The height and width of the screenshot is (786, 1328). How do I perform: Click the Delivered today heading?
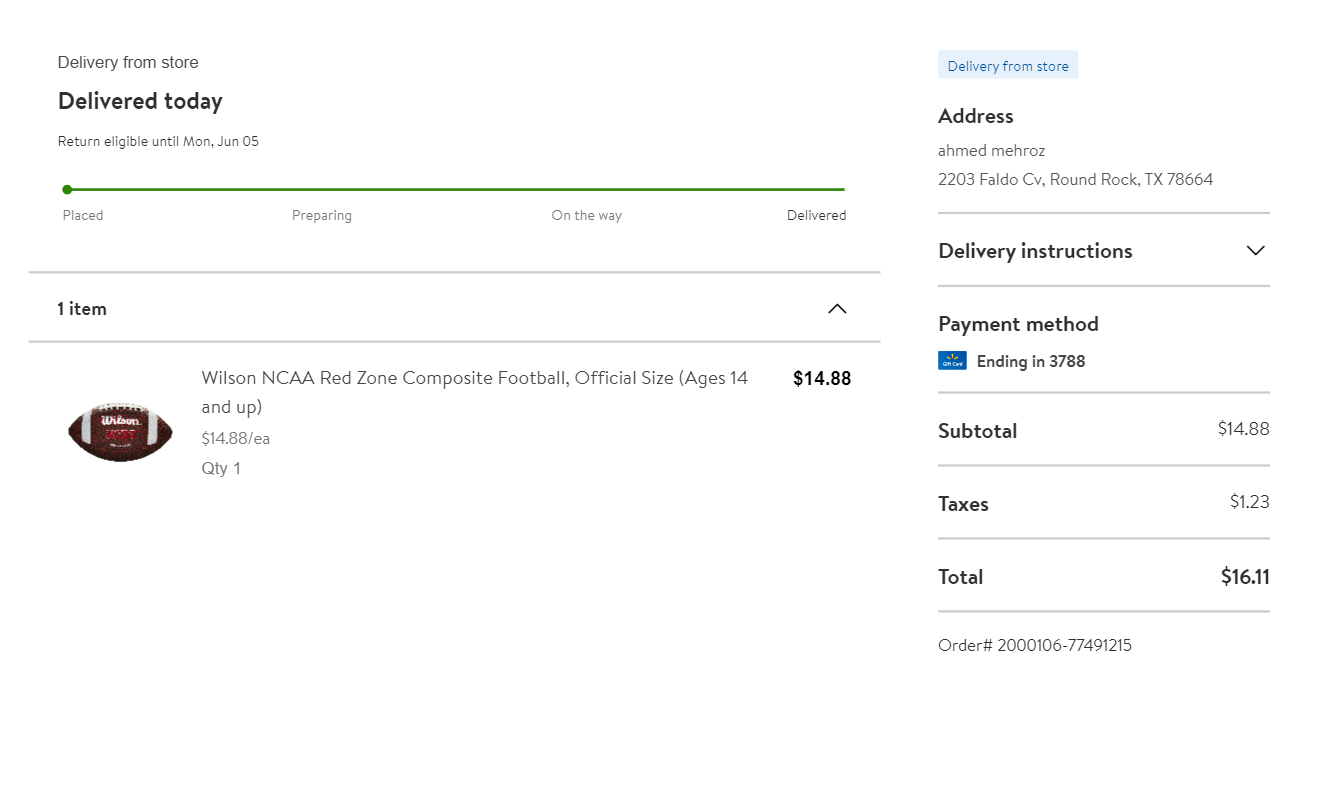(140, 101)
